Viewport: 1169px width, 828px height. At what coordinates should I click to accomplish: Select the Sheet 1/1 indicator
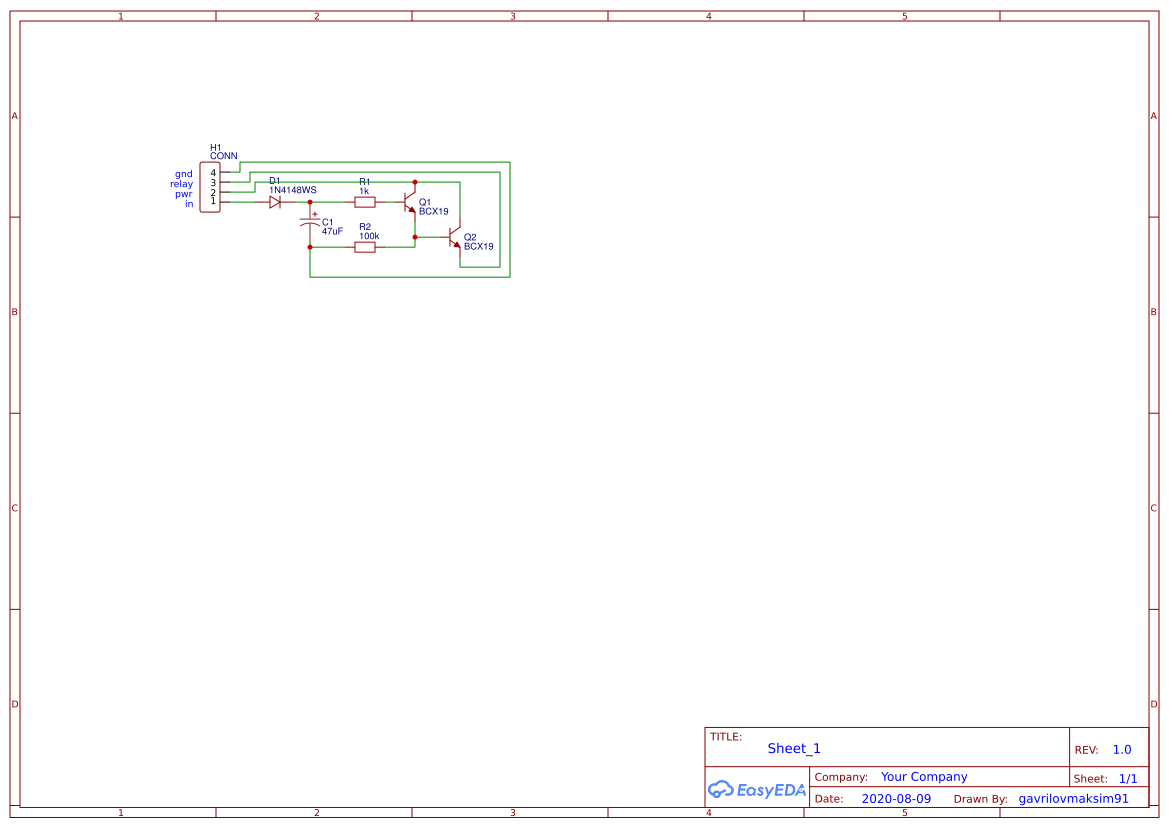coord(1128,778)
